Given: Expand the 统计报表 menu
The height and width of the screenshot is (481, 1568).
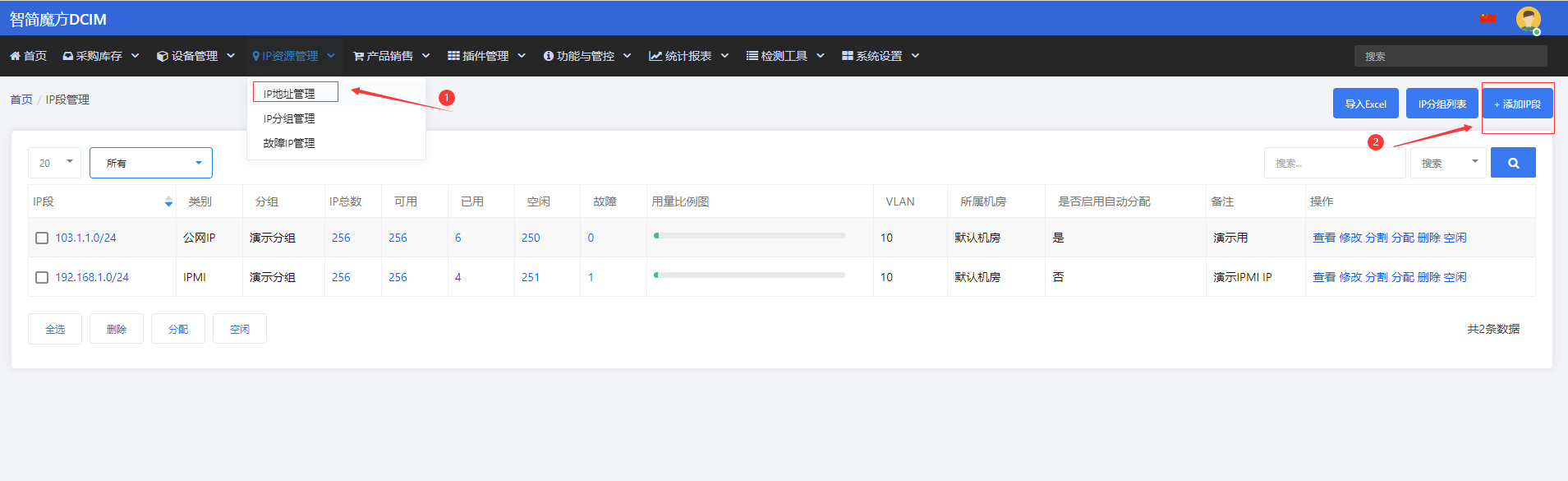Looking at the screenshot, I should coord(688,56).
